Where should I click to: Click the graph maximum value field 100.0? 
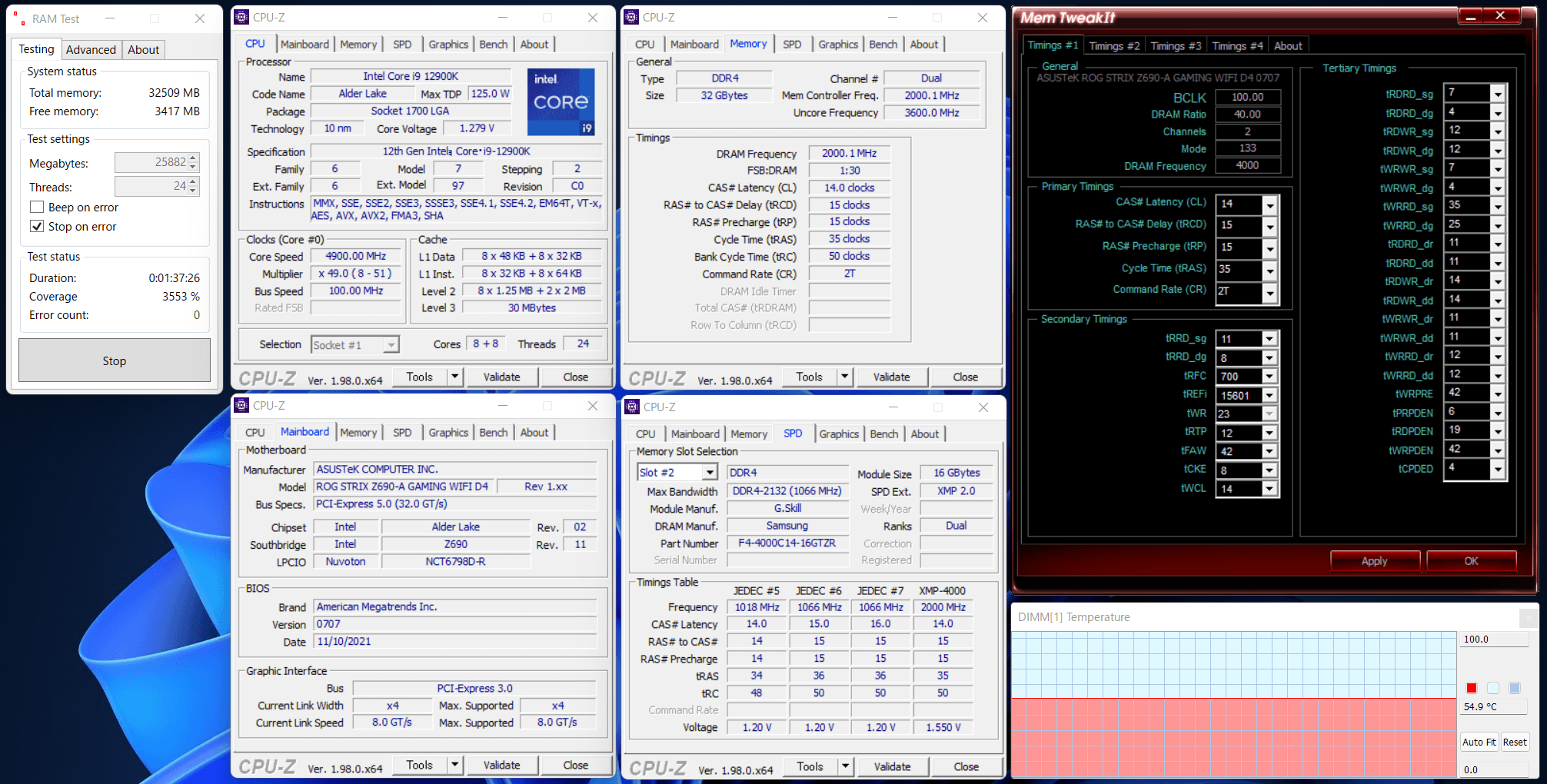pos(1494,639)
